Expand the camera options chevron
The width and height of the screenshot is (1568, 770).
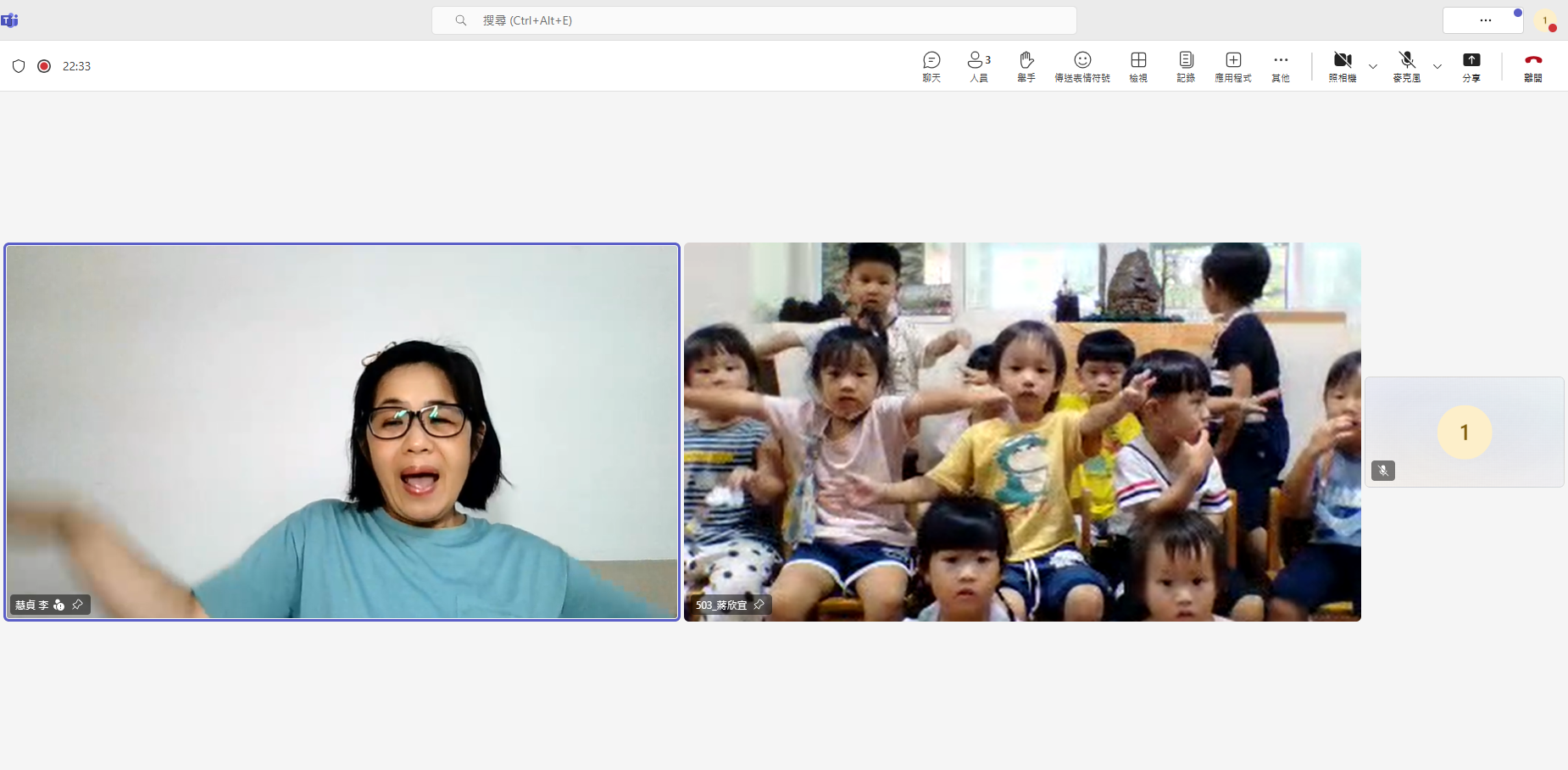[x=1373, y=66]
